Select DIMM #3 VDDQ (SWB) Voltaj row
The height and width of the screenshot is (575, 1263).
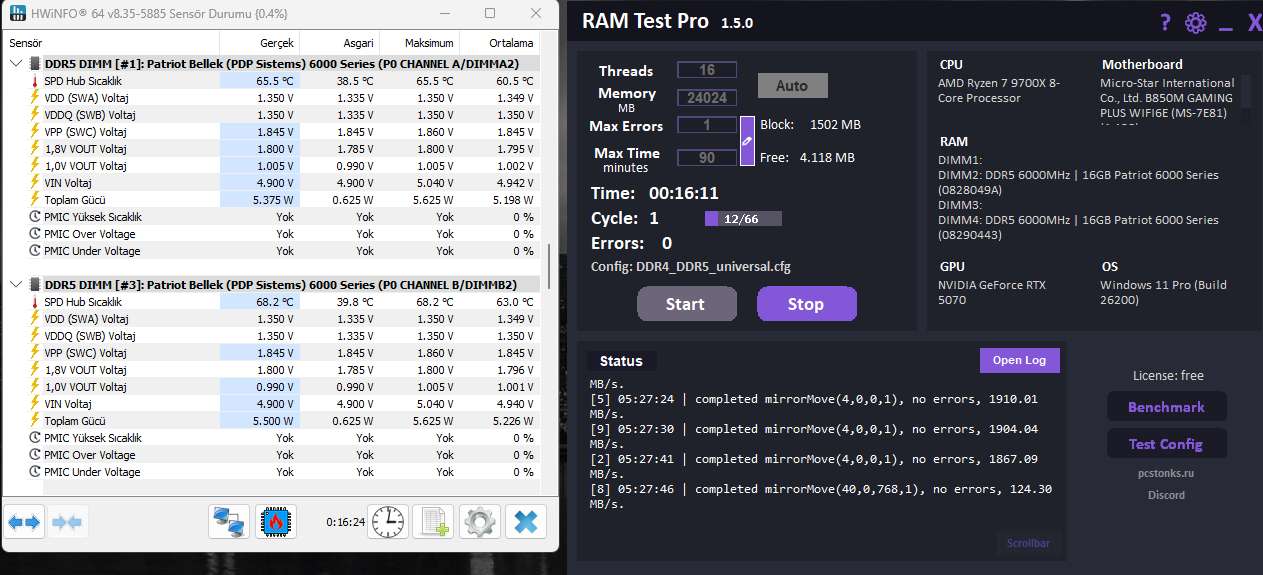[x=271, y=336]
